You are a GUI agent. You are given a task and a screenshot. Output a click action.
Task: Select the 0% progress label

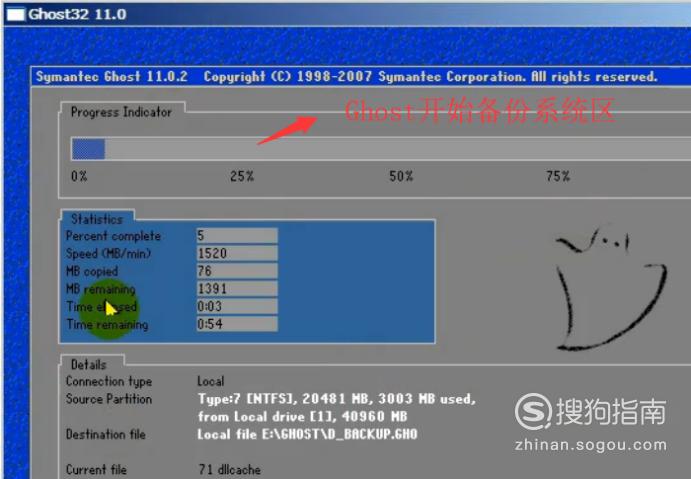click(x=79, y=176)
